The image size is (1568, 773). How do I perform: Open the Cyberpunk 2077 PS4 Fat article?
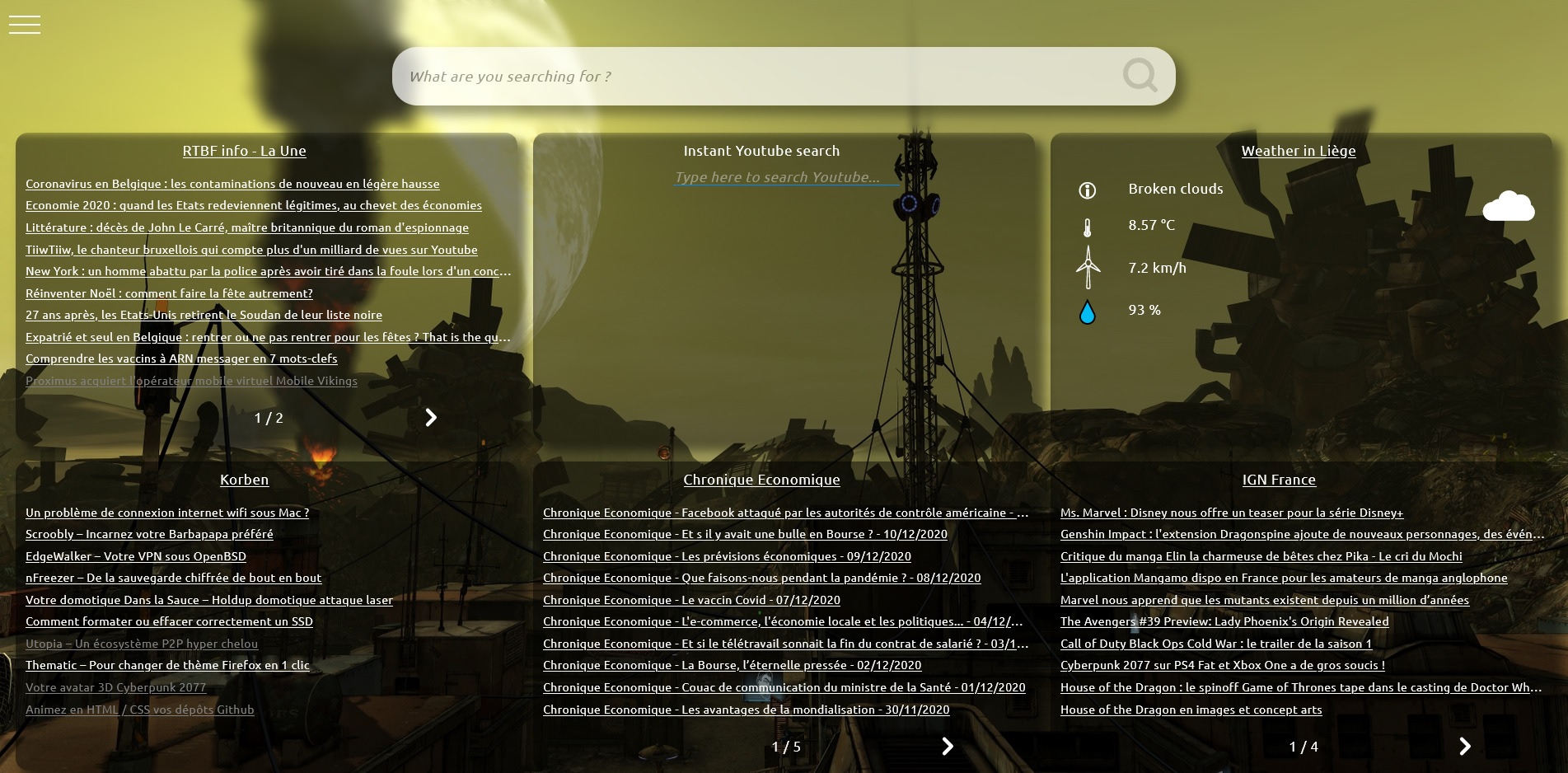pos(1223,665)
